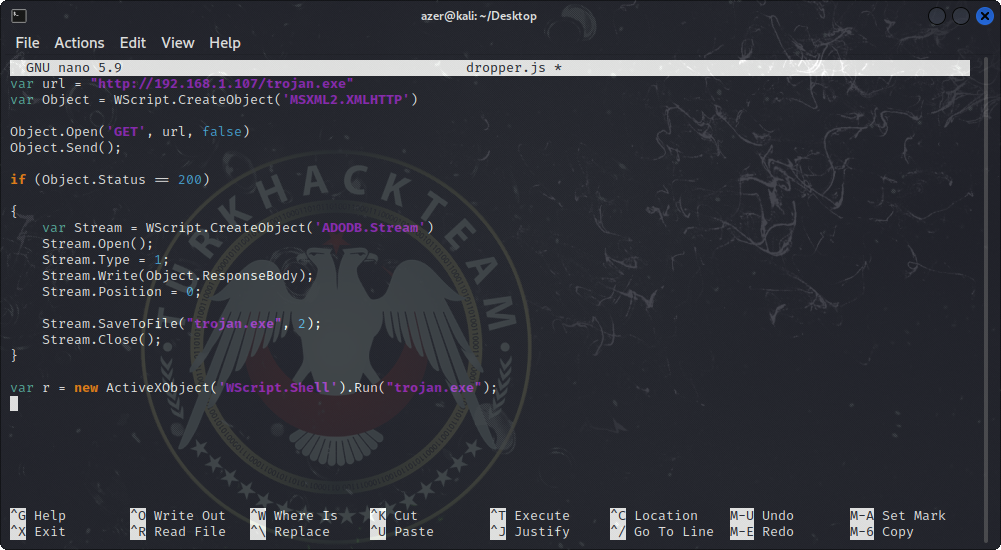Click the Stream.Type = 1; line
This screenshot has width=1001, height=550.
pos(105,260)
